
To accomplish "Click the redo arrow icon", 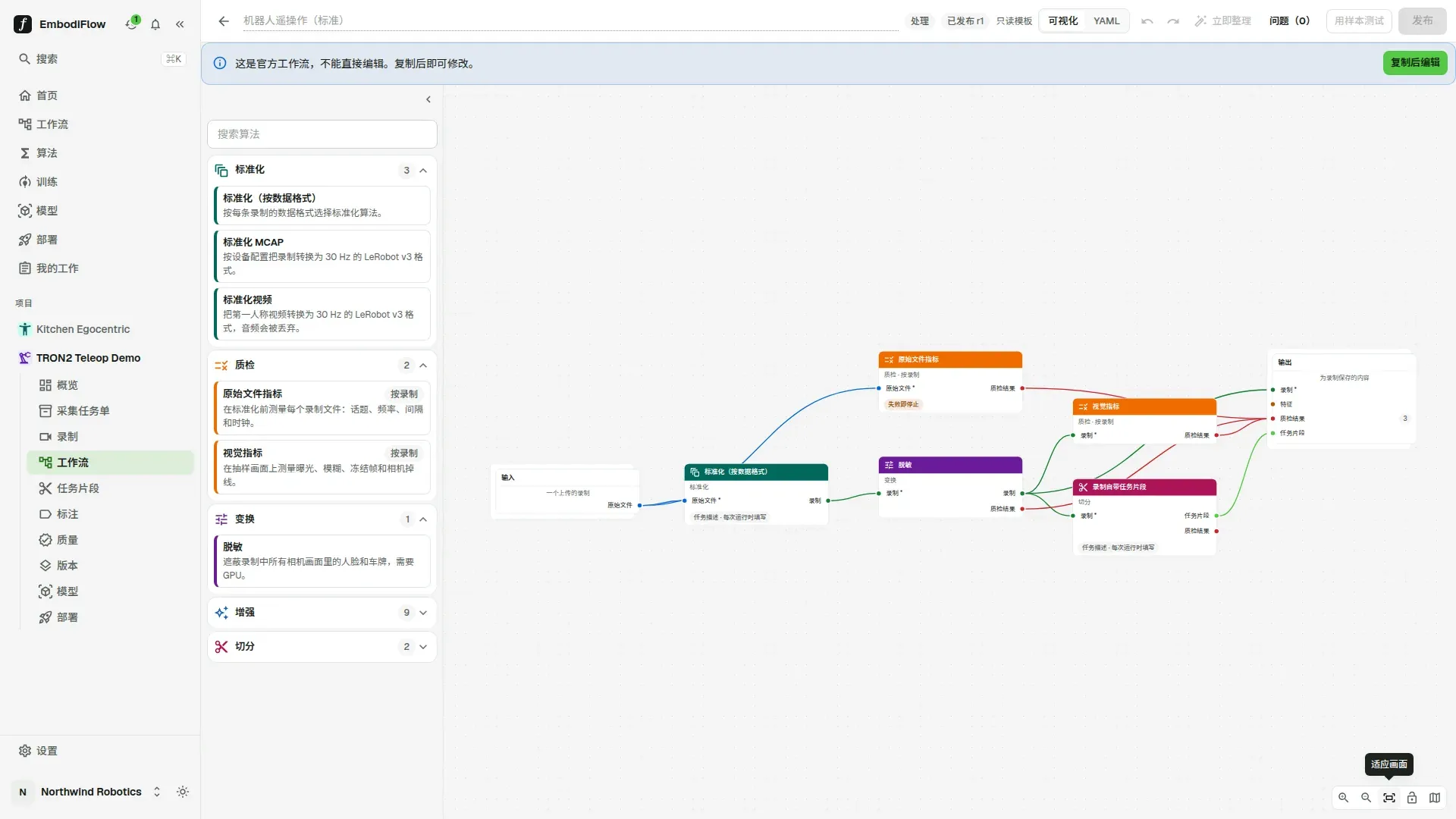I will pos(1173,21).
